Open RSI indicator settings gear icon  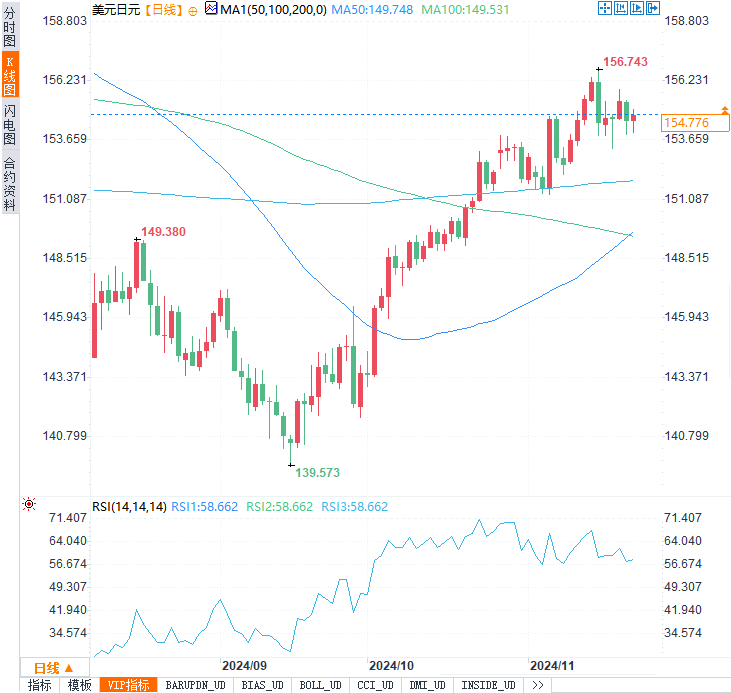[x=29, y=505]
